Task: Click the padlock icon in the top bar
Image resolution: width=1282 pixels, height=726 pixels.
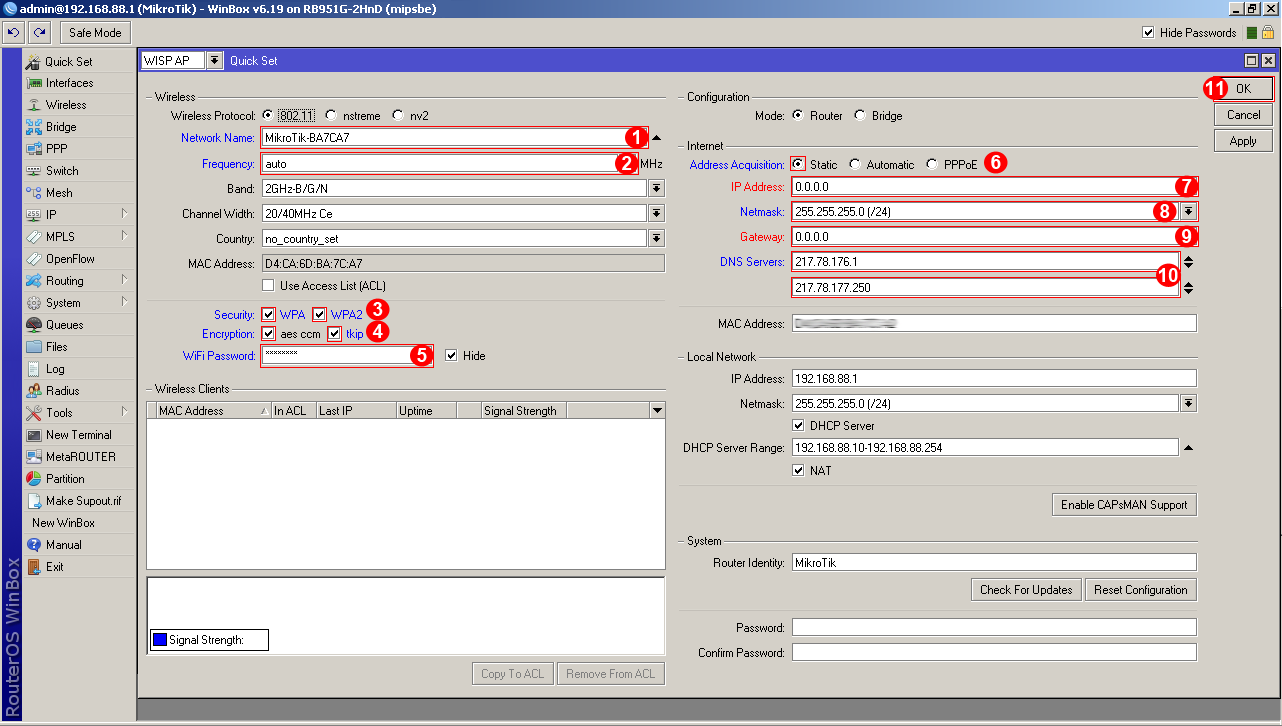Action: coord(1267,33)
